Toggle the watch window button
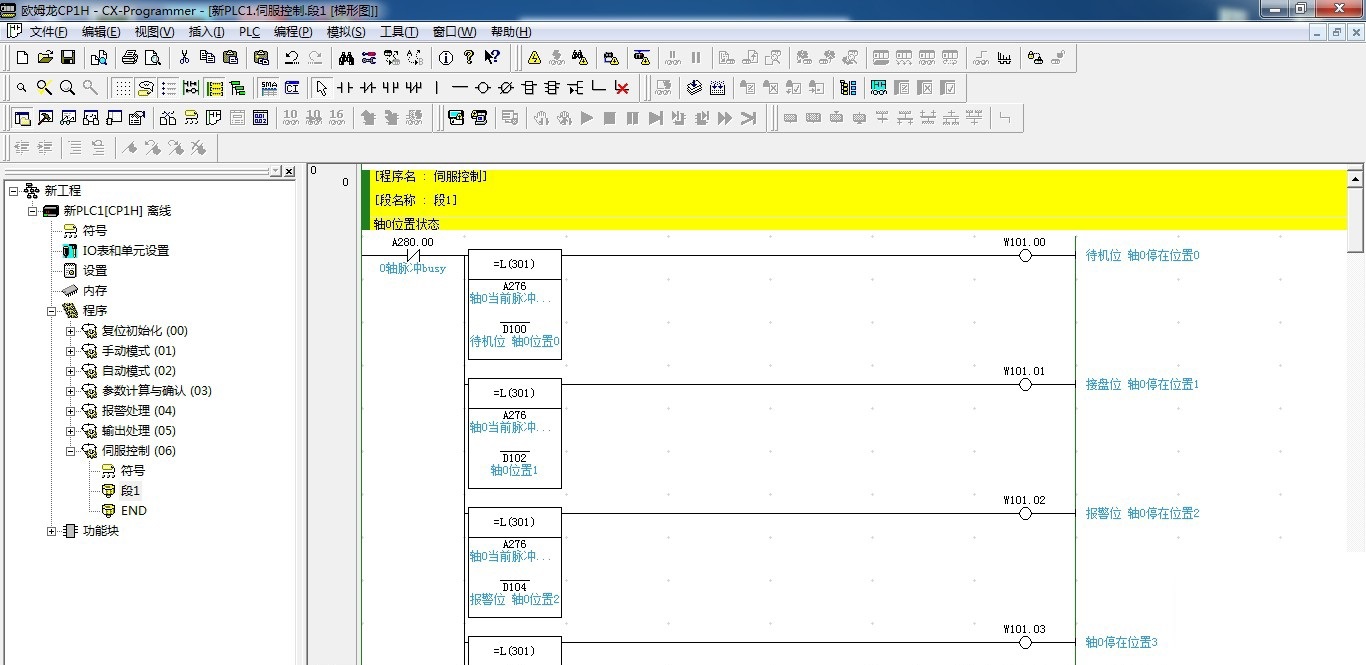 coord(68,118)
